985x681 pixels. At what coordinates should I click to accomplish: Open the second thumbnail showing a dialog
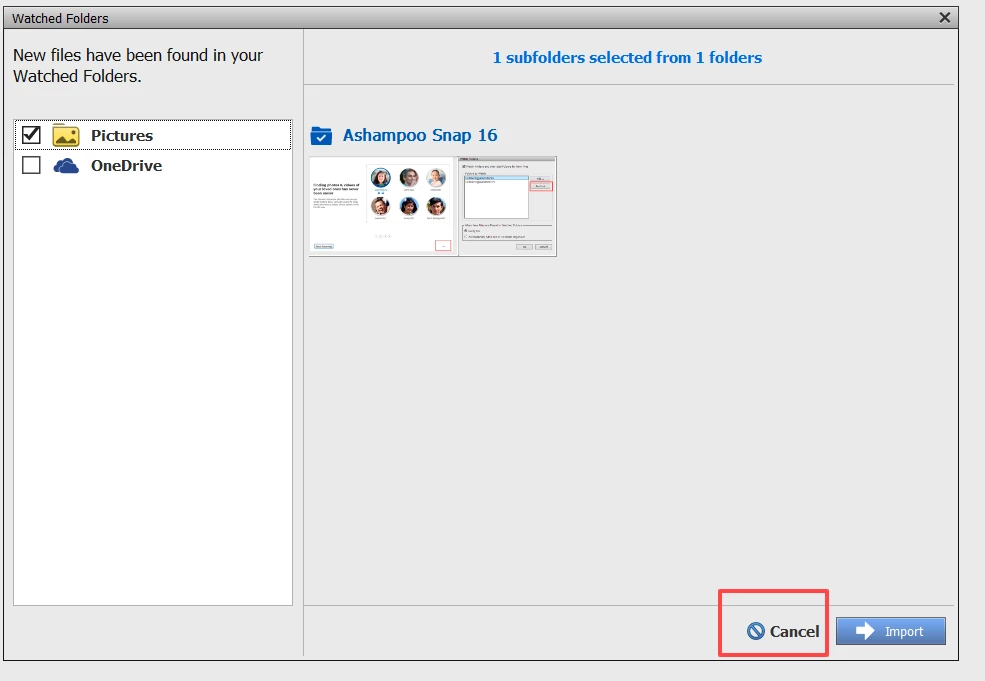tap(508, 206)
